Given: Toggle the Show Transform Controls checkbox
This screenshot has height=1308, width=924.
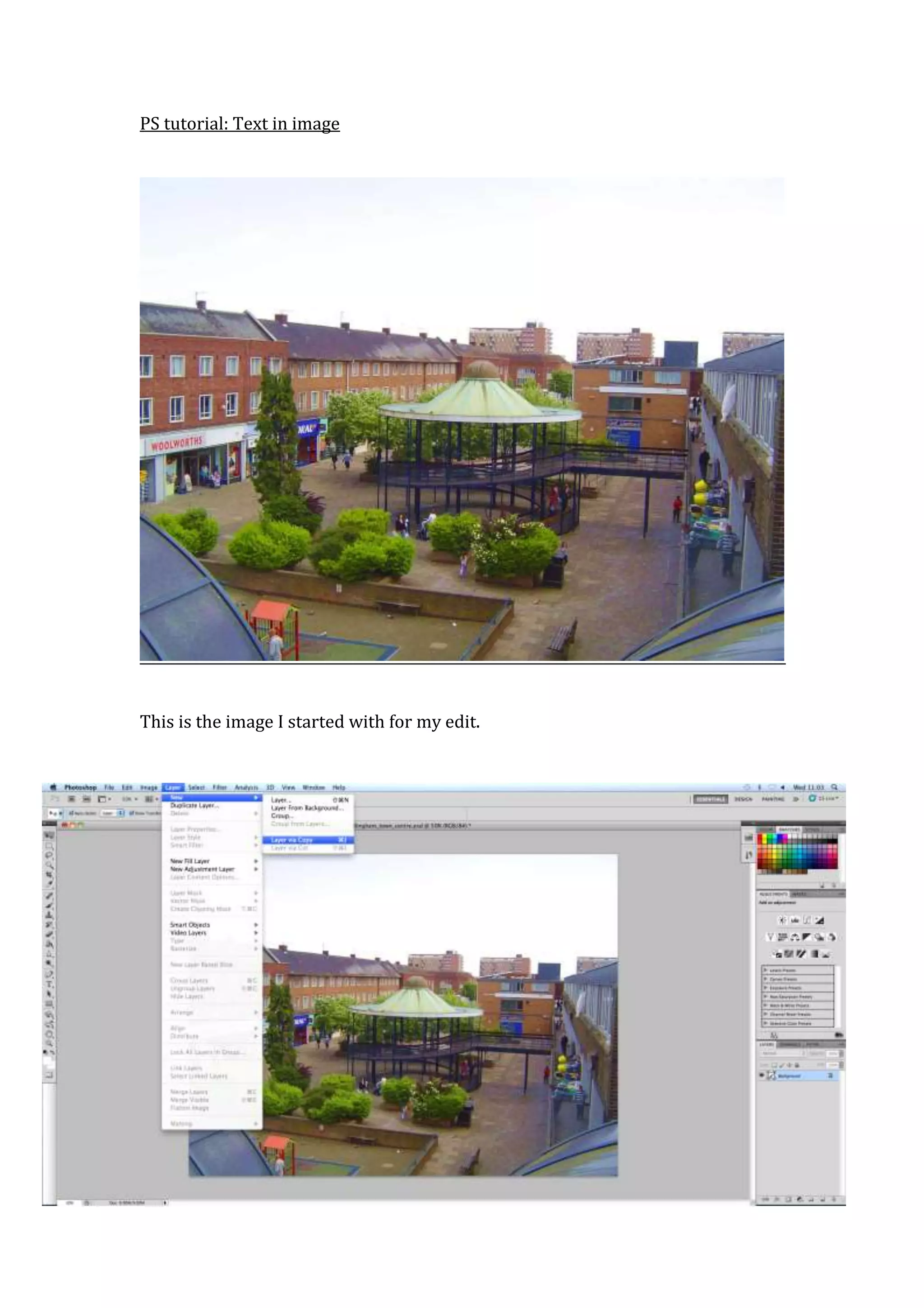Looking at the screenshot, I should [x=132, y=813].
